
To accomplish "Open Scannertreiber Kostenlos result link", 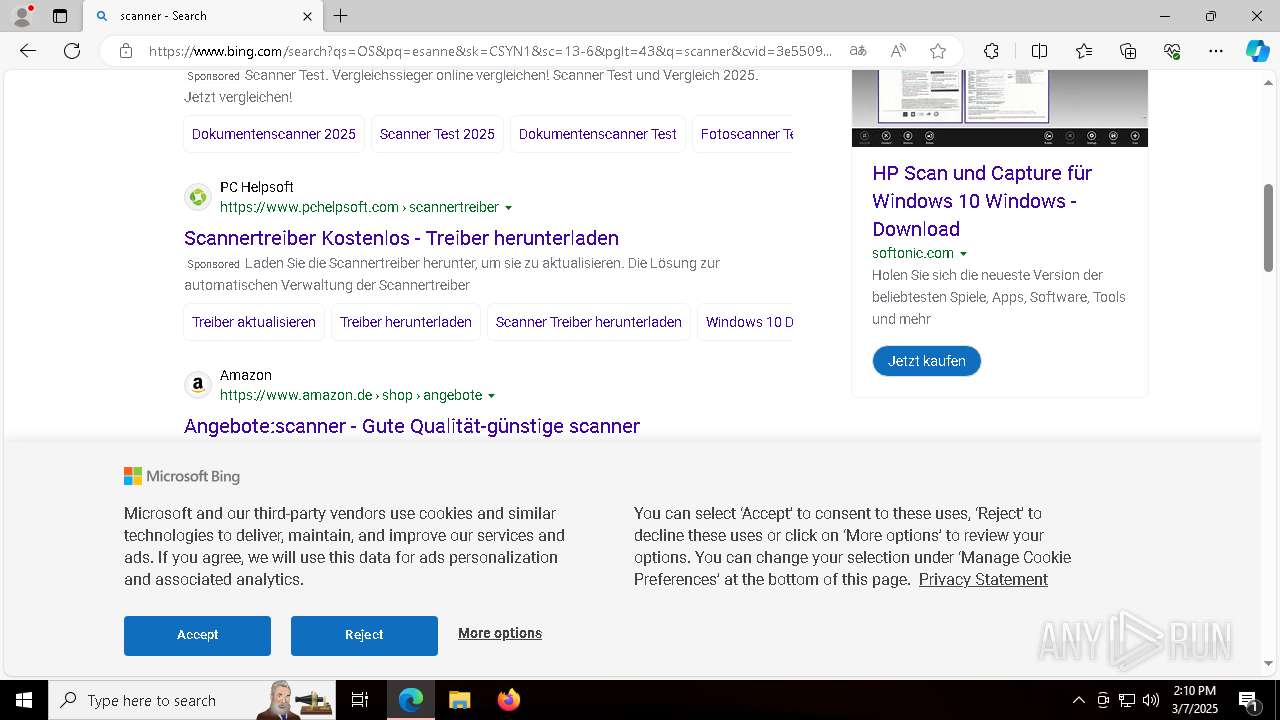I will [x=401, y=238].
